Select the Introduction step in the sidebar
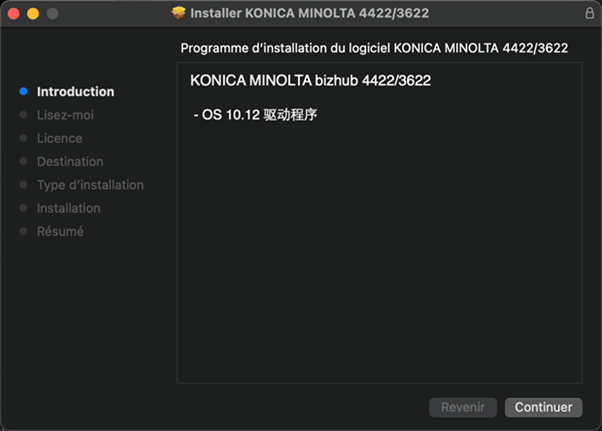The height and width of the screenshot is (431, 602). point(75,91)
